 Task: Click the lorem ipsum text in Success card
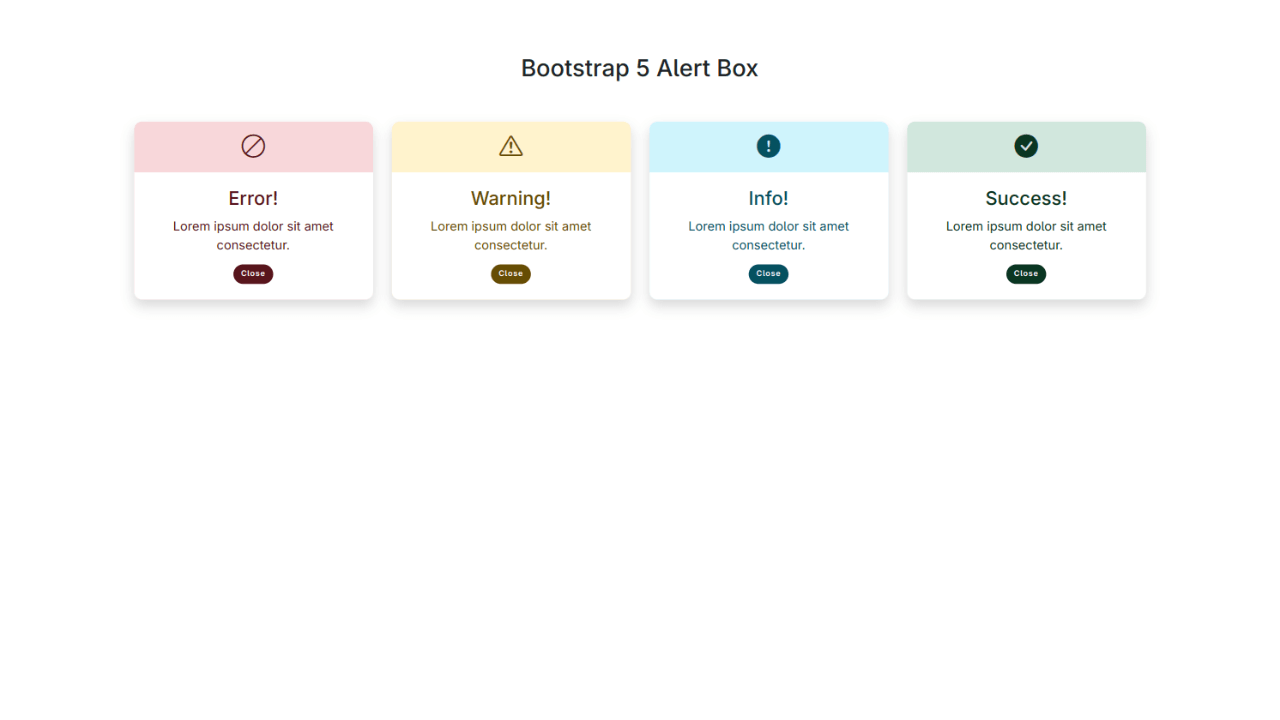1026,235
